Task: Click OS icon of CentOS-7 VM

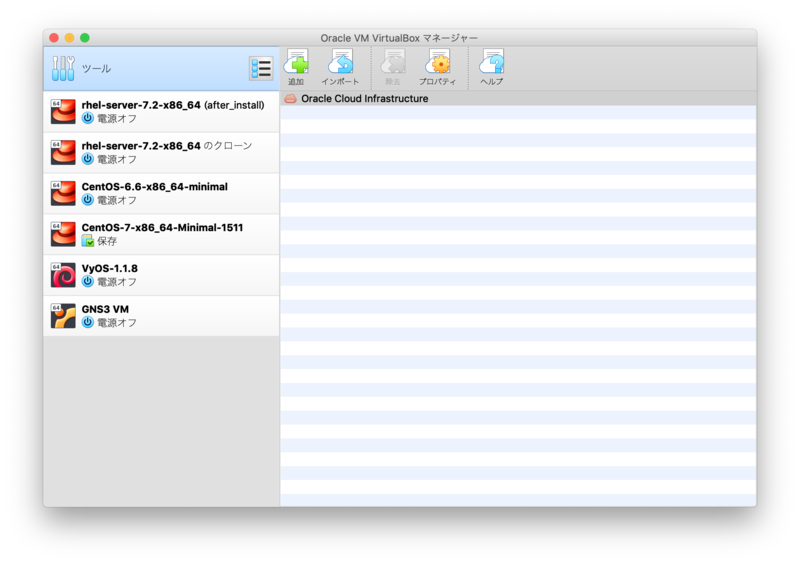Action: click(x=63, y=234)
